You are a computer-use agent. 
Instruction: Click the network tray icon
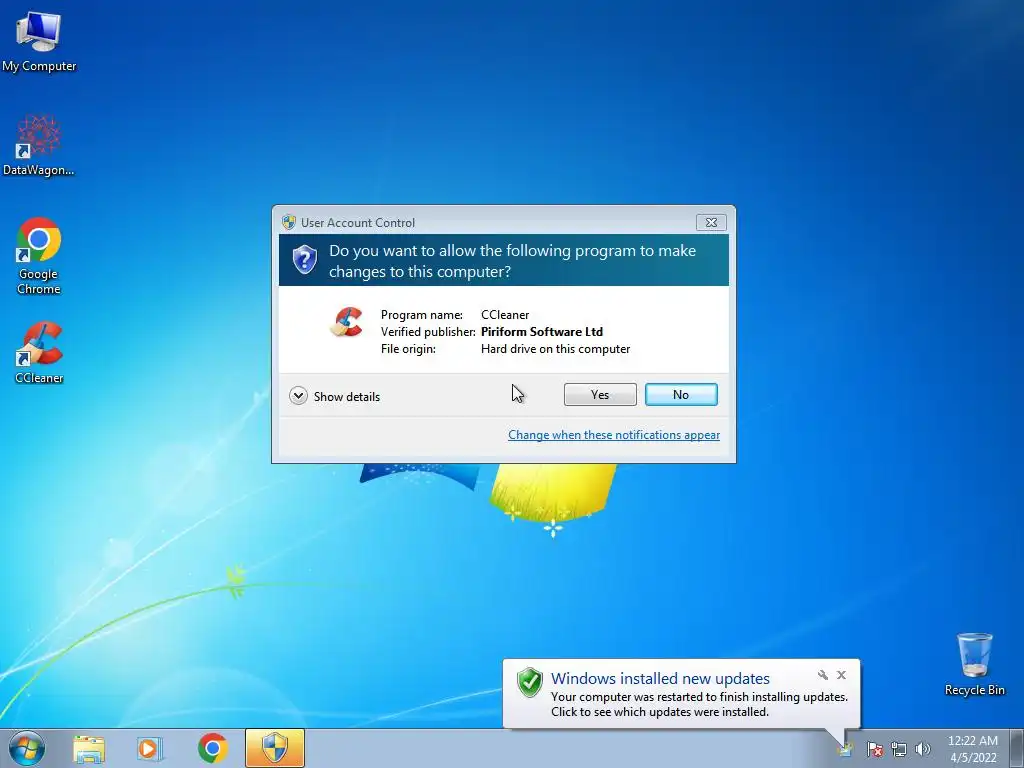point(899,749)
